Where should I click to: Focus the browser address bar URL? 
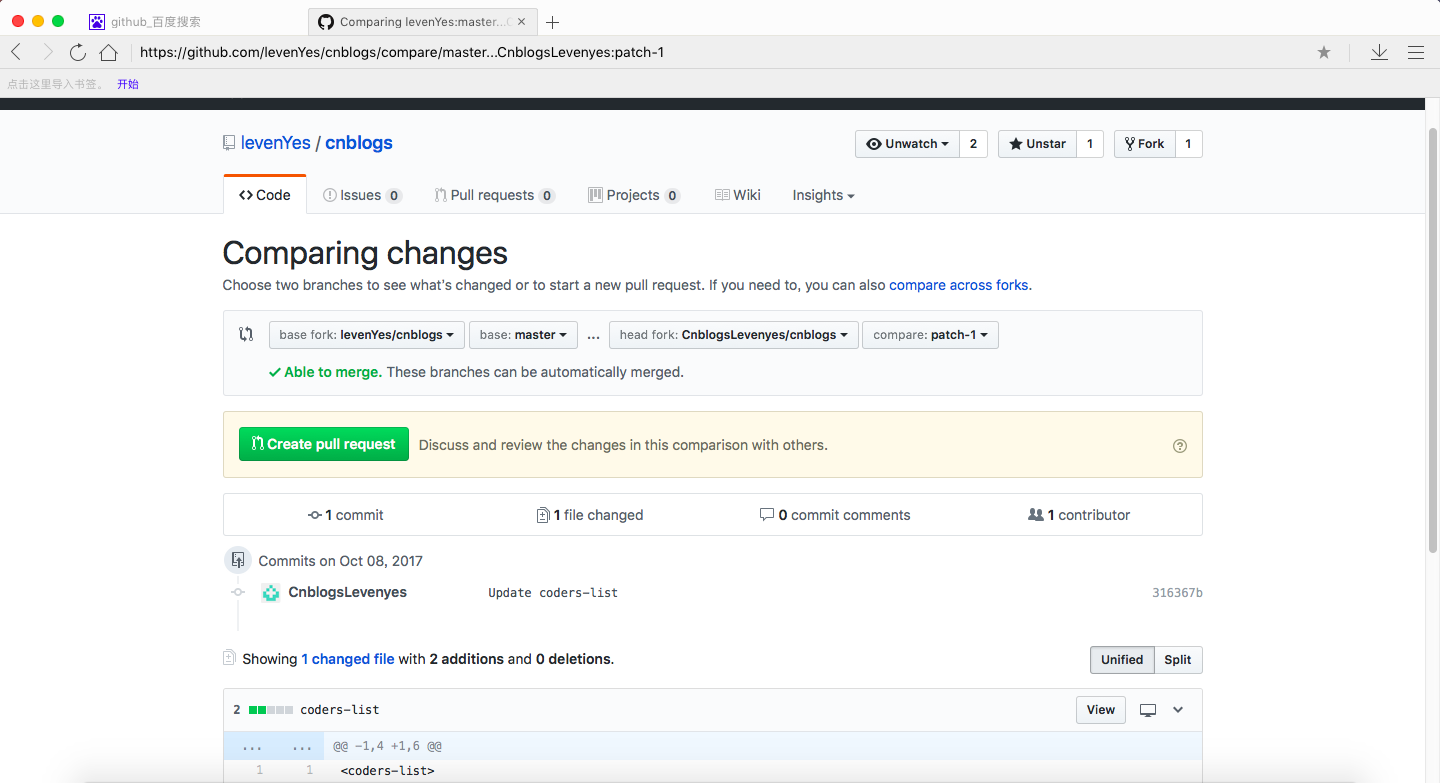coord(402,52)
